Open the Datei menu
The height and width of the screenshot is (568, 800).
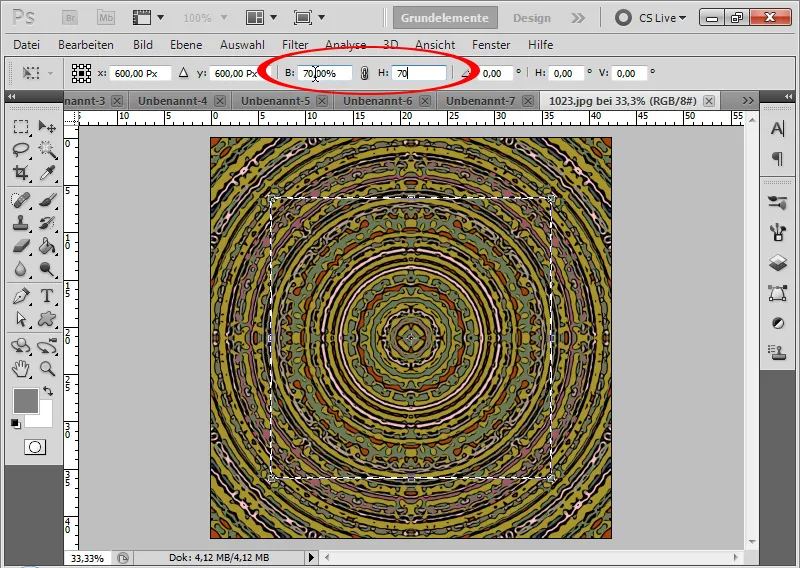[x=27, y=45]
